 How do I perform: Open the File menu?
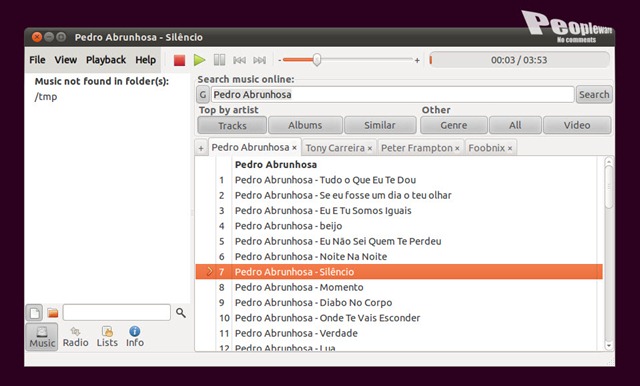pyautogui.click(x=37, y=60)
